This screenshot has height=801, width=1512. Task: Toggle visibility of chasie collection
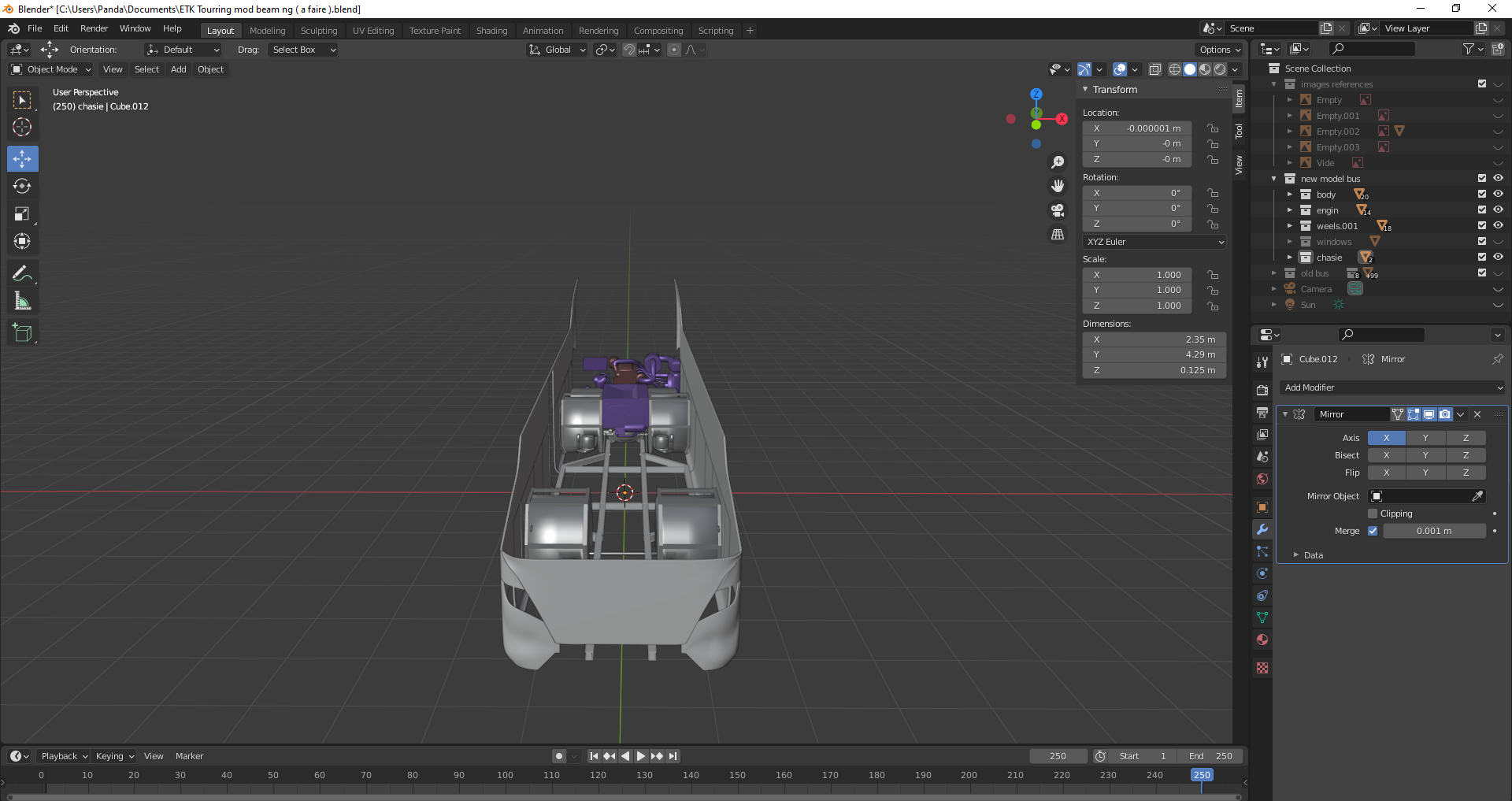point(1498,257)
